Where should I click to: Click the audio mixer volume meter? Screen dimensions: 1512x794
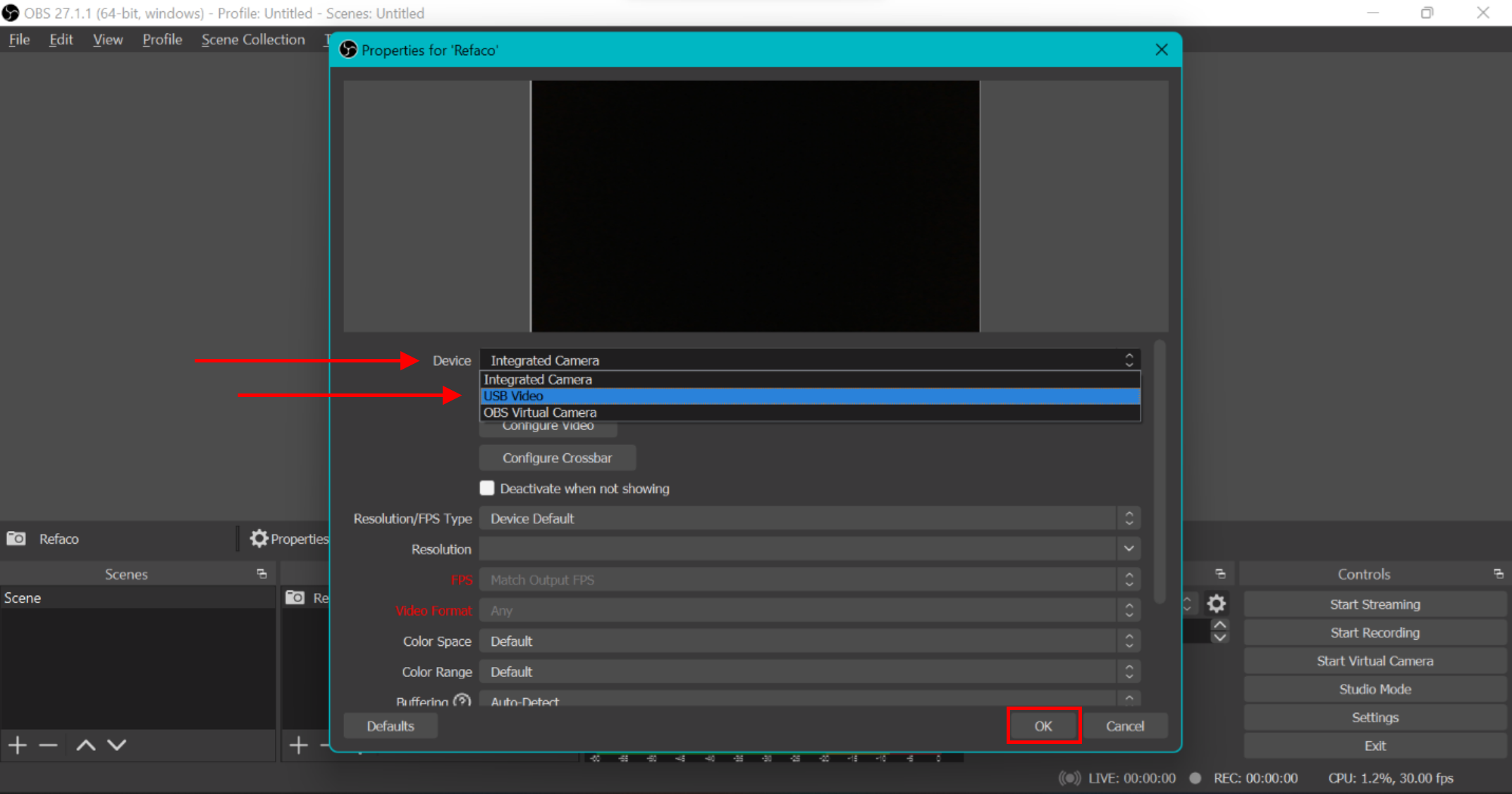coord(773,758)
